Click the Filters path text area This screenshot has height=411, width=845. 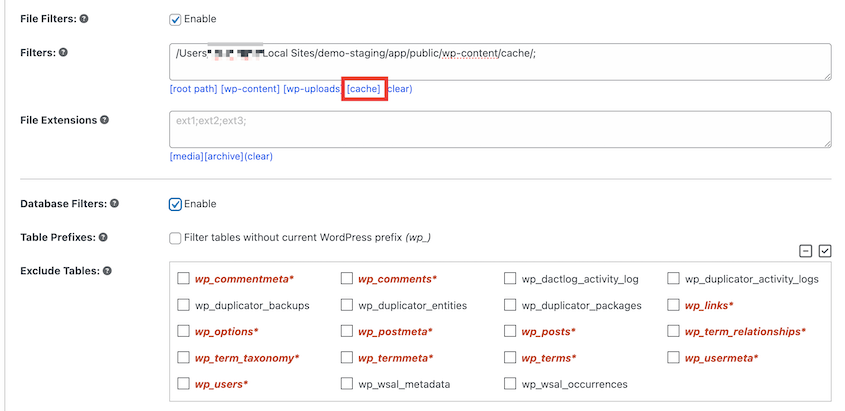500,61
